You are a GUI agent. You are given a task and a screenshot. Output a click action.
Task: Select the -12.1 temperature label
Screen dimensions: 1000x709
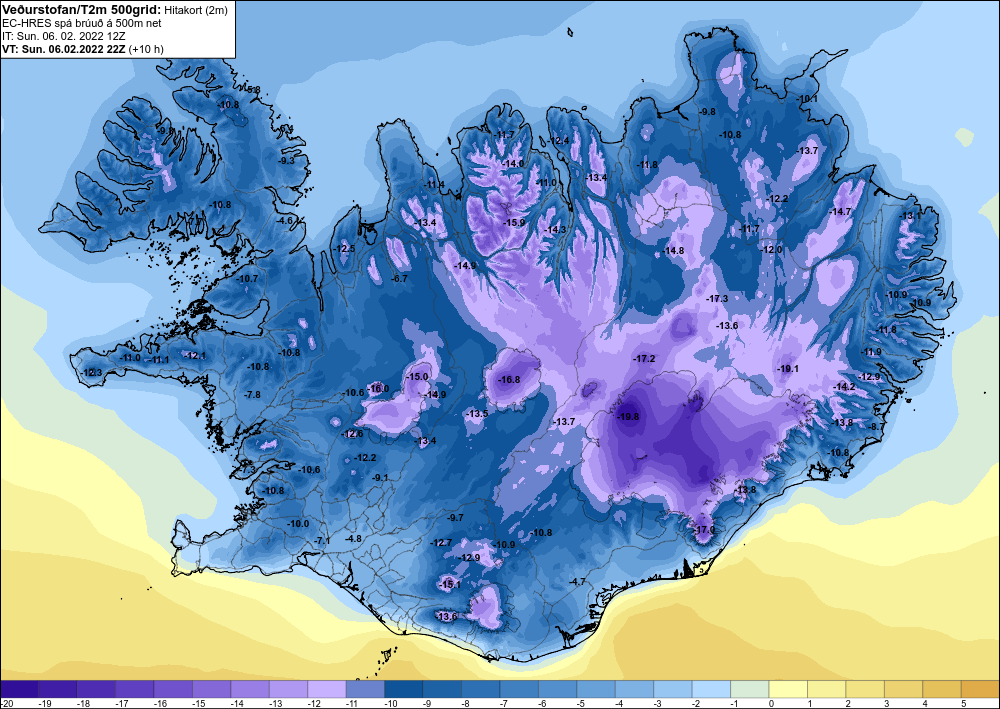(x=195, y=355)
